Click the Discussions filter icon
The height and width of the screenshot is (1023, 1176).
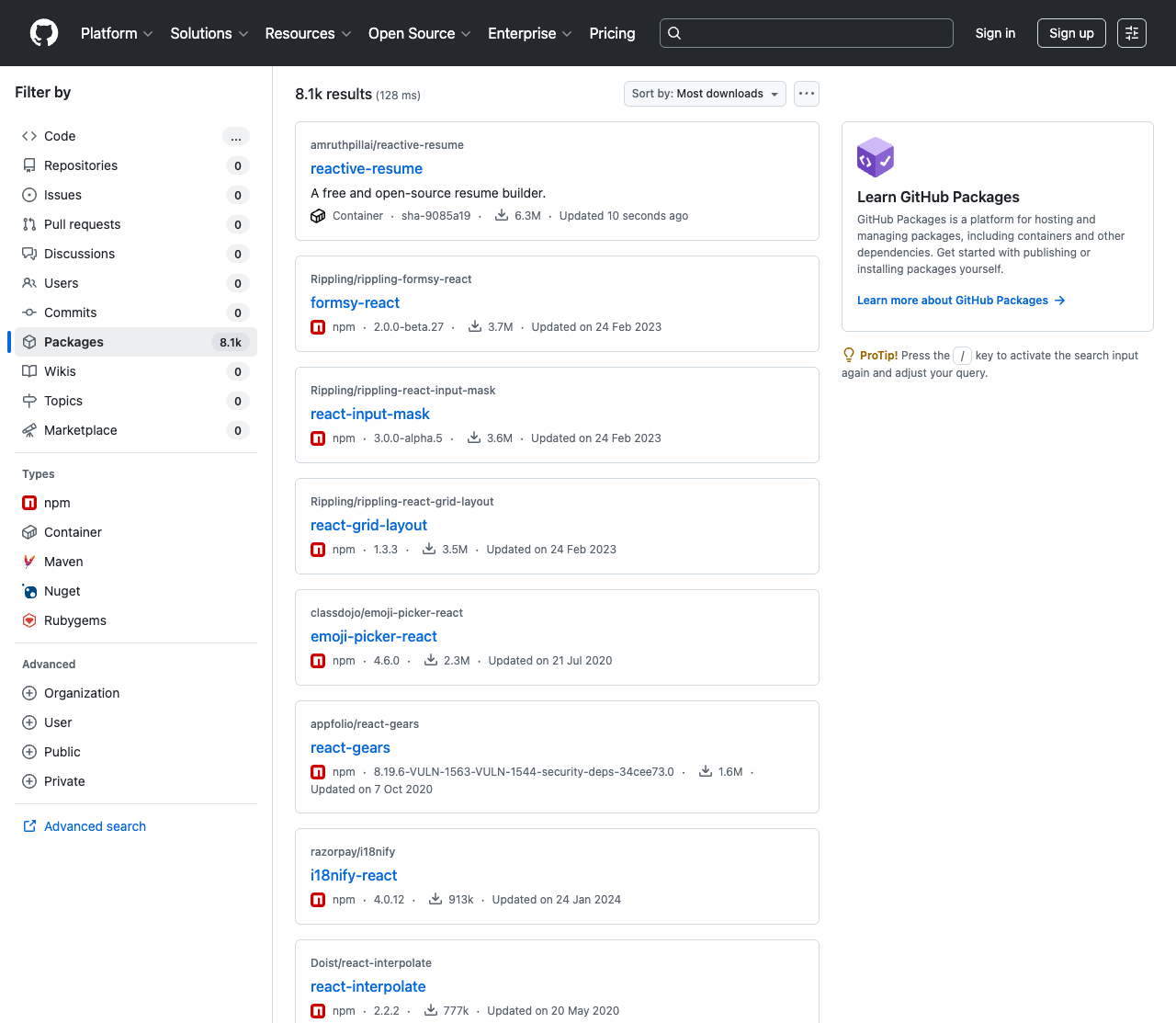(29, 254)
